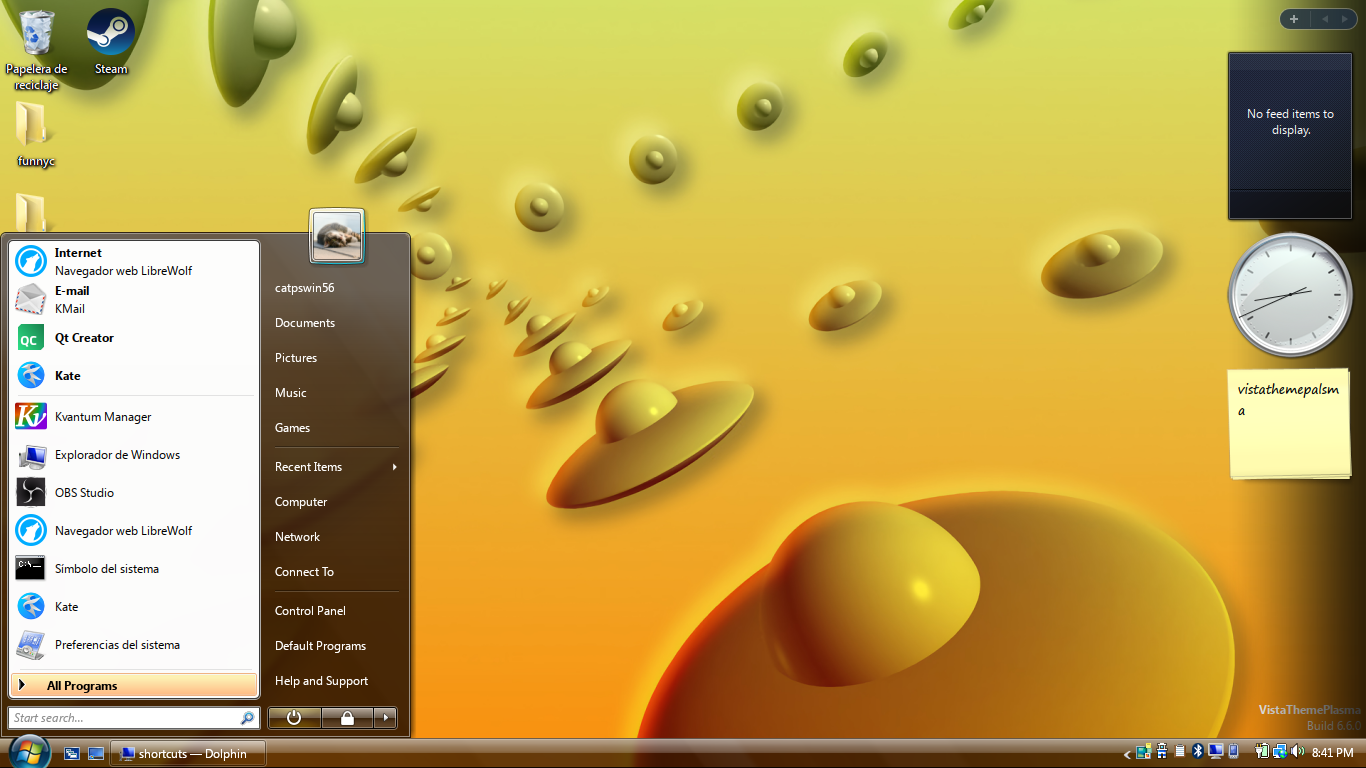
Task: Open Preferencias del sistema
Action: 134,645
